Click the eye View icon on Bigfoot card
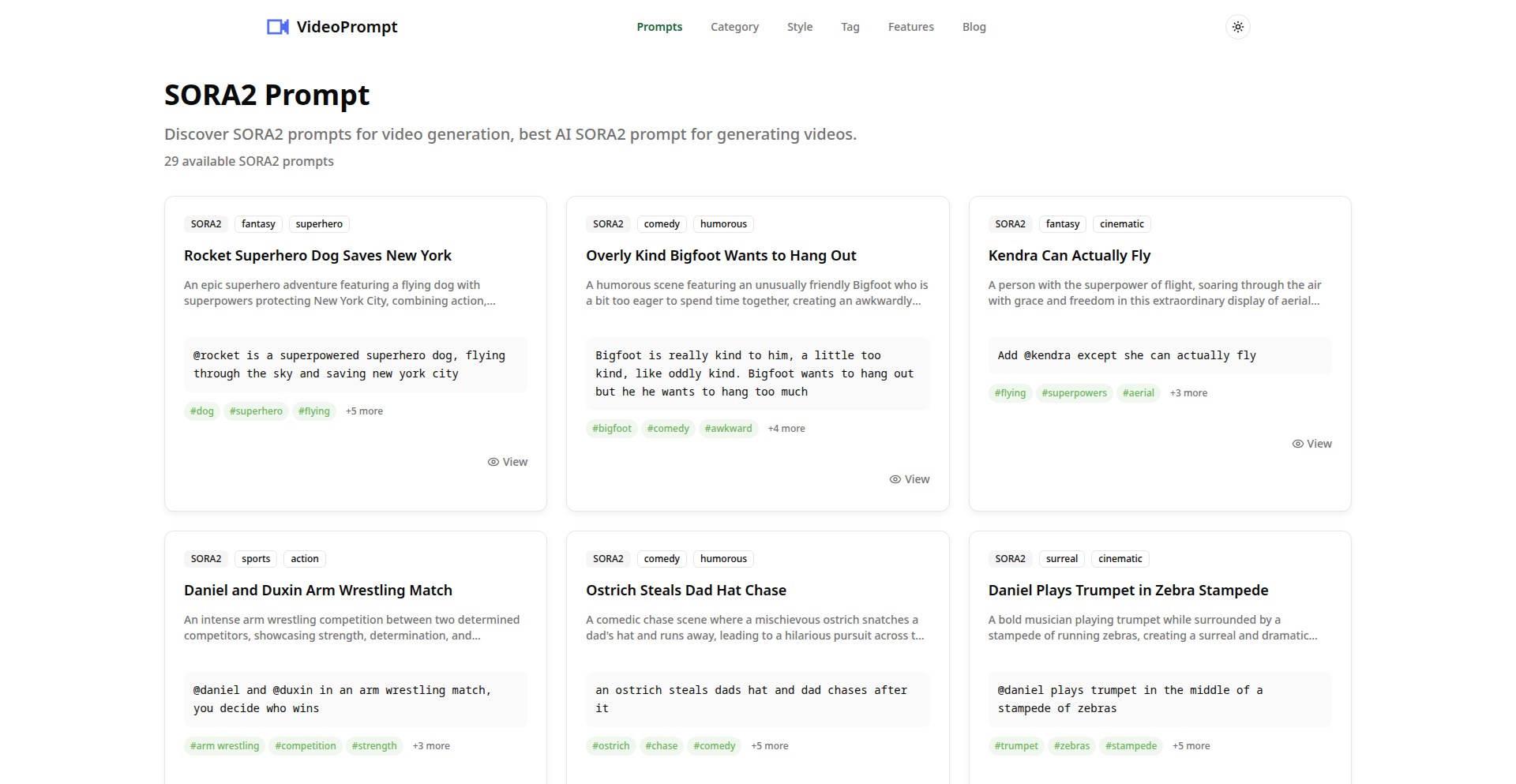This screenshot has height=784, width=1516. pyautogui.click(x=895, y=479)
